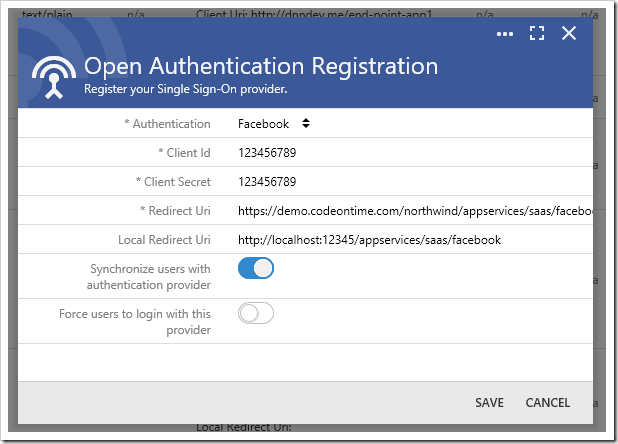618x444 pixels.
Task: Click the Local Redirect Uri field
Action: pyautogui.click(x=414, y=240)
